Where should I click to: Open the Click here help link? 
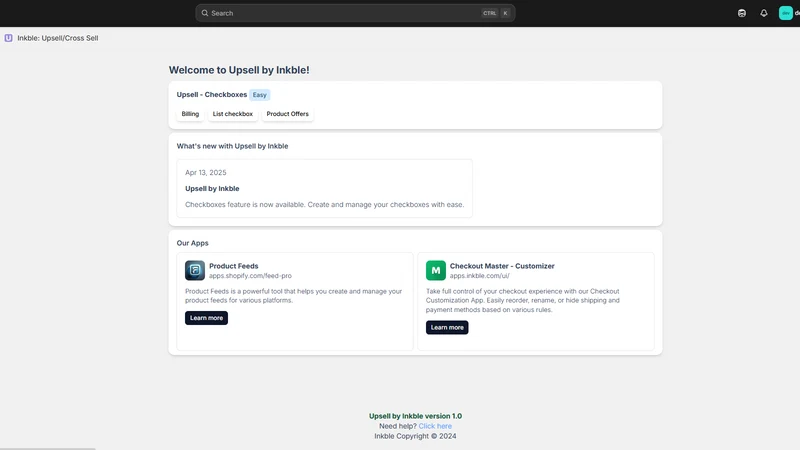click(435, 426)
